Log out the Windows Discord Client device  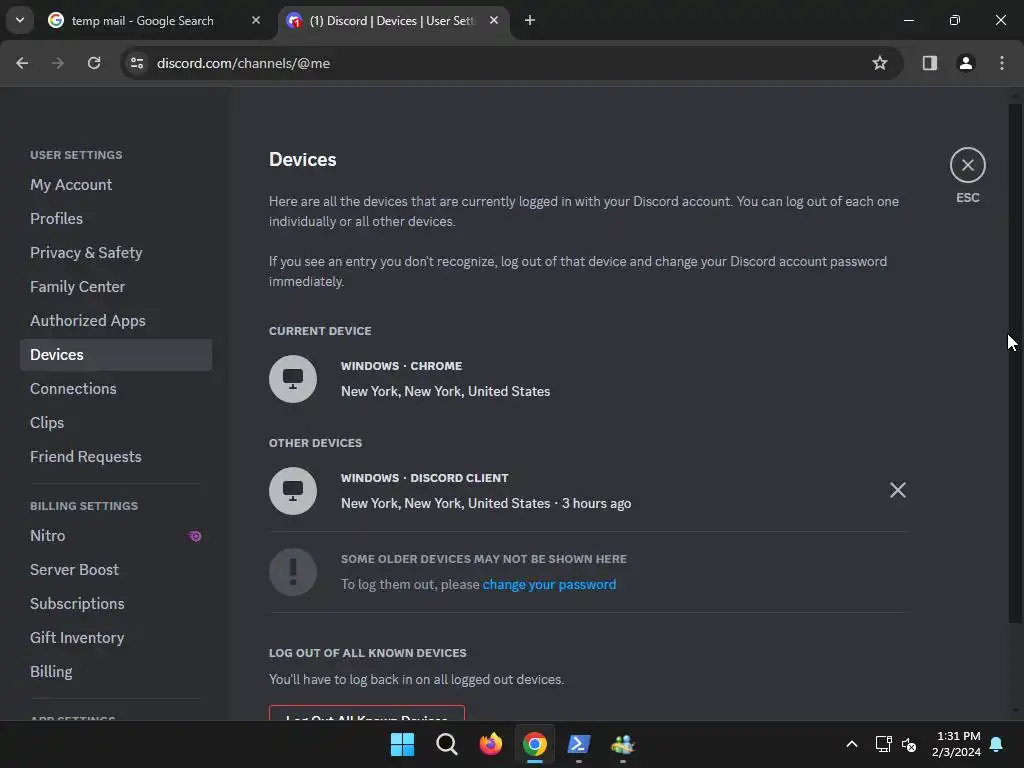pos(897,490)
